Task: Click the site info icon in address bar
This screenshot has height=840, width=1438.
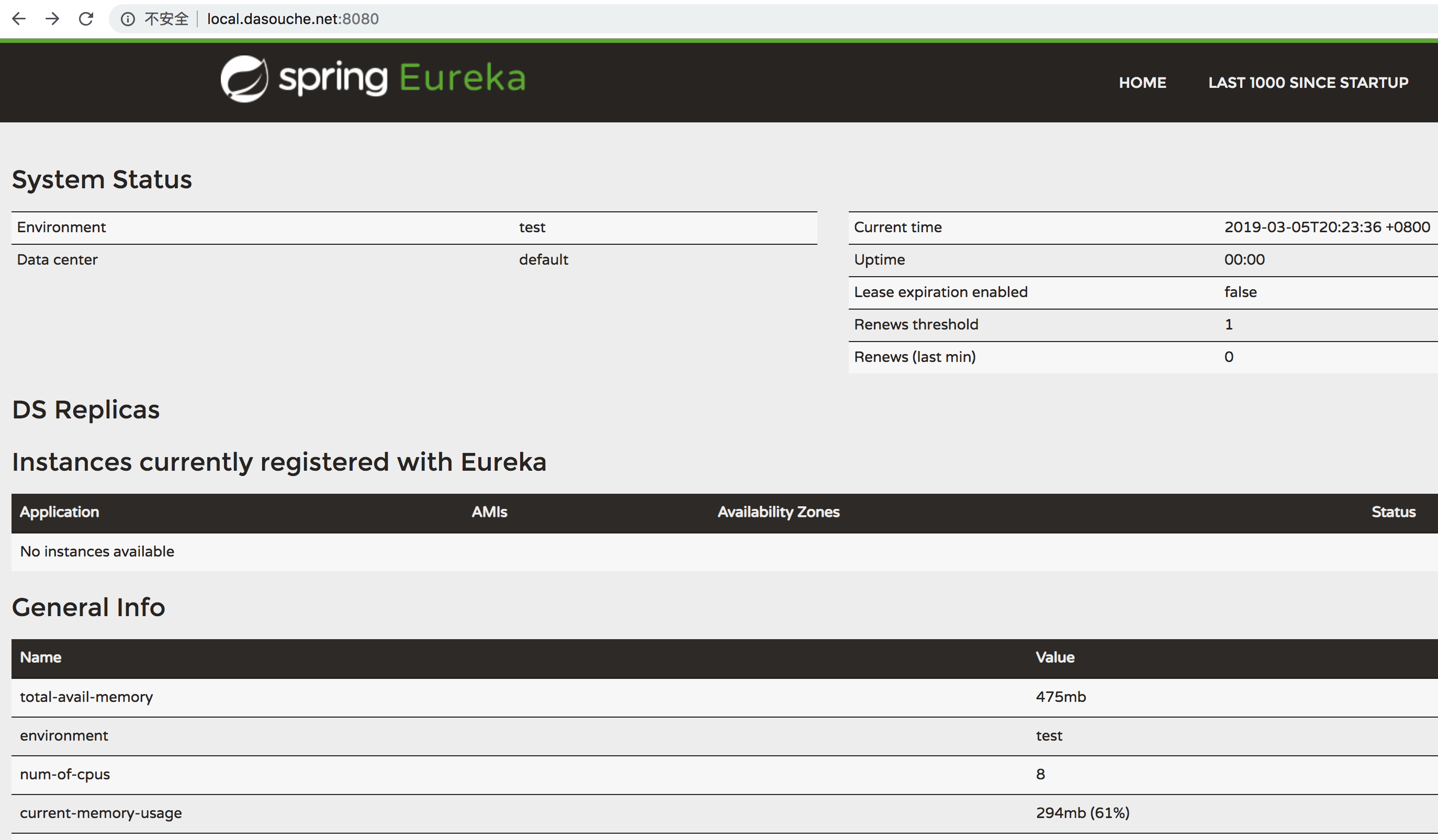Action: click(128, 19)
